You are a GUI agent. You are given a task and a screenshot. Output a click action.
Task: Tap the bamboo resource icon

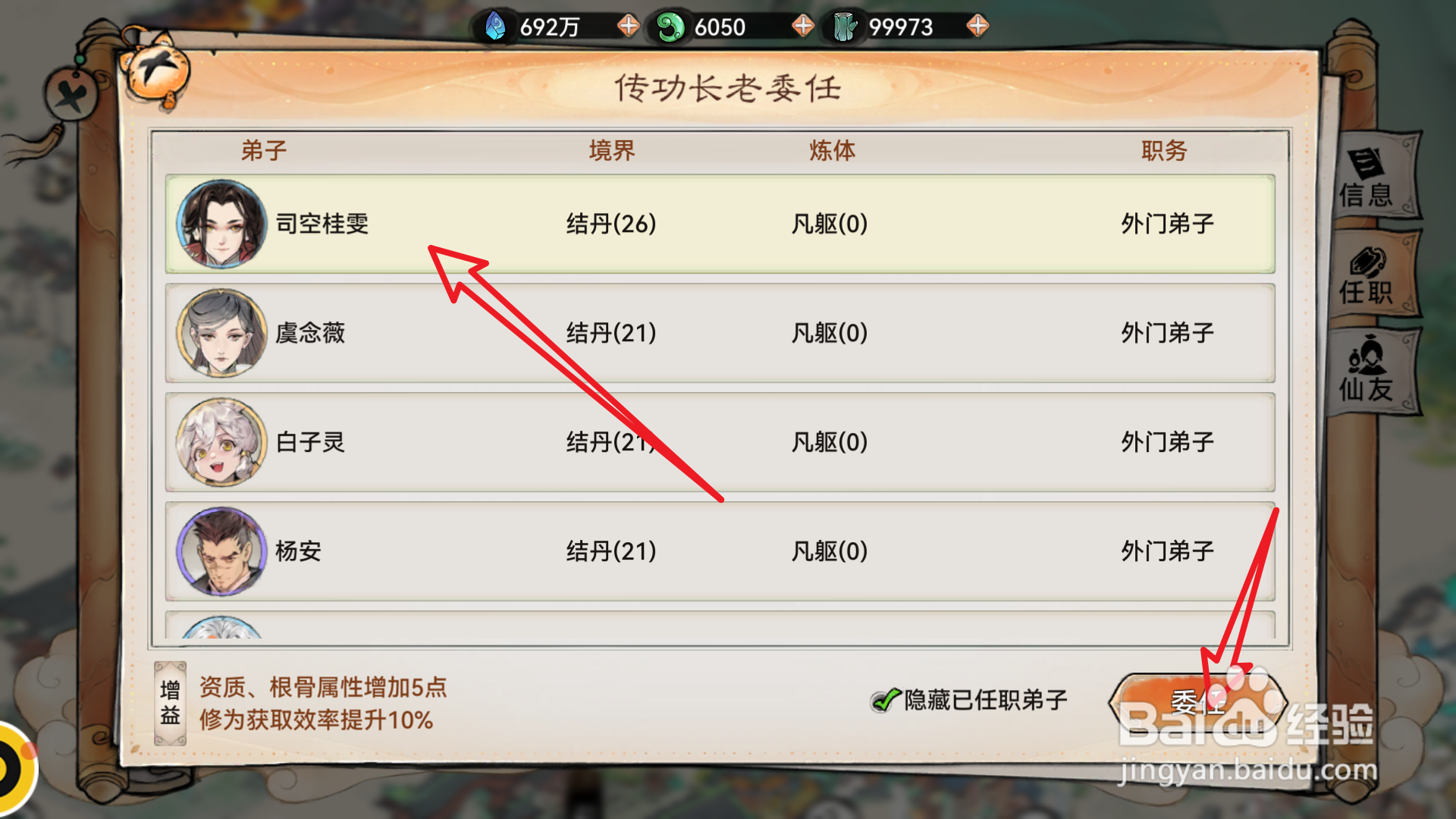(845, 27)
